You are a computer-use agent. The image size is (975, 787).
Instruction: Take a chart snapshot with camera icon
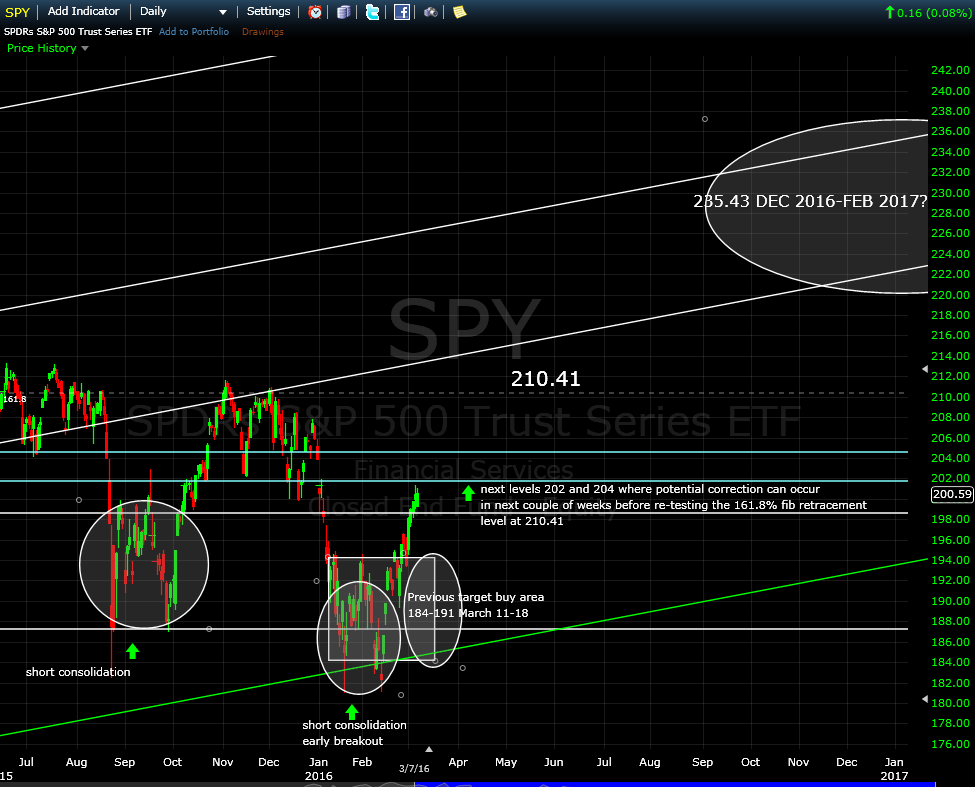430,12
